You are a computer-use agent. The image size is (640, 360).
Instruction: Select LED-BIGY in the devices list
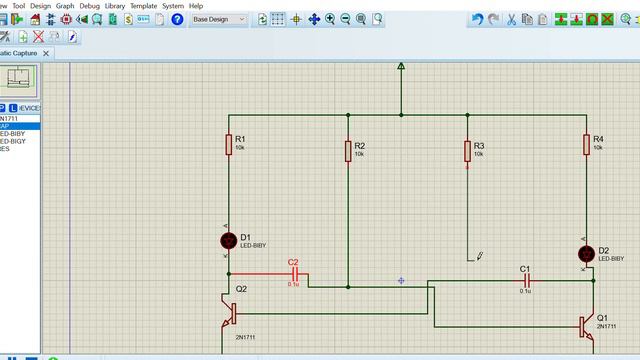click(x=20, y=141)
